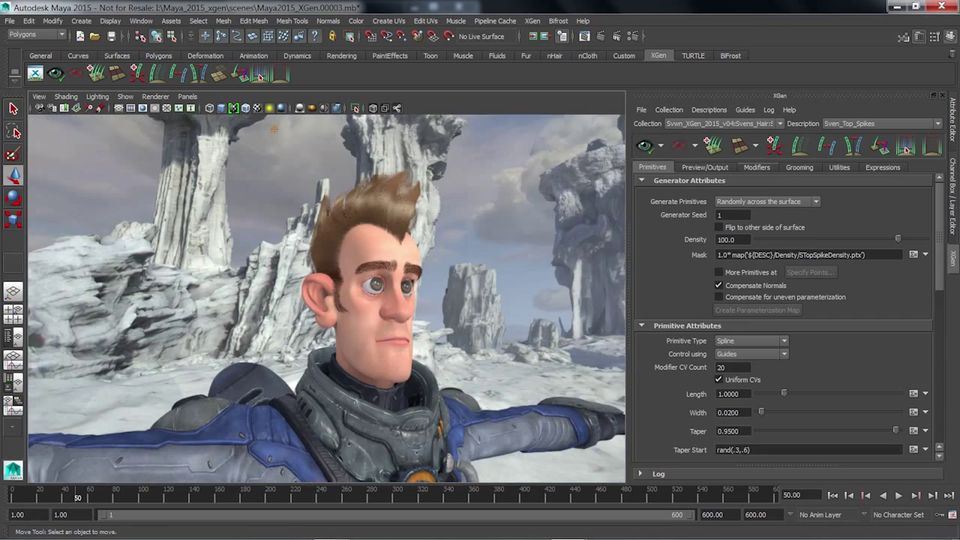Click the Mask expression editor icon

913,255
